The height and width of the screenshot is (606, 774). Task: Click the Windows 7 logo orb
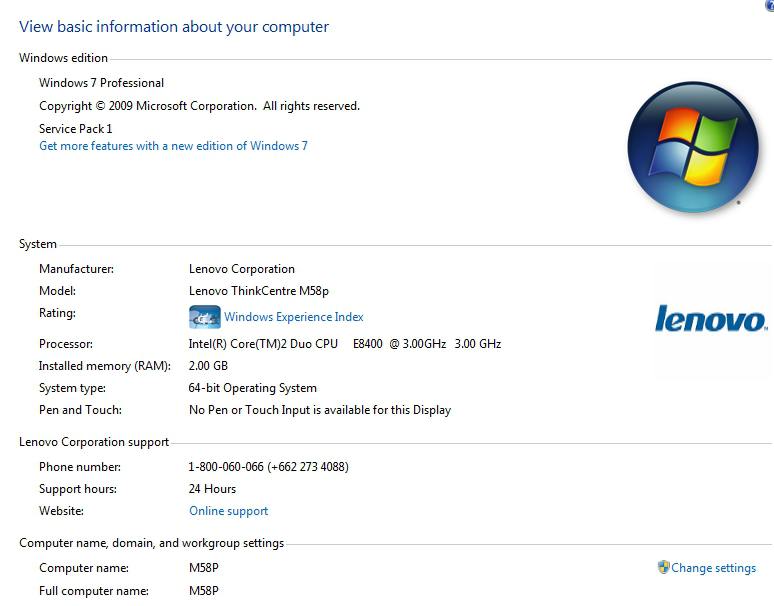[x=692, y=148]
